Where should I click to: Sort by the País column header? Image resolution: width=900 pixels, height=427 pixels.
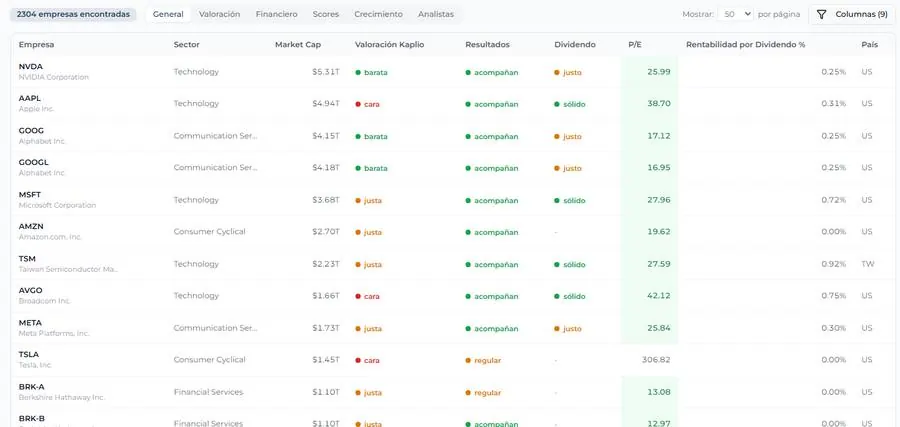(869, 44)
